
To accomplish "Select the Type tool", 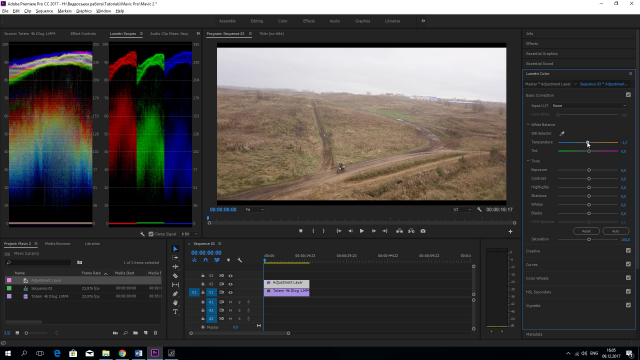I will point(175,312).
